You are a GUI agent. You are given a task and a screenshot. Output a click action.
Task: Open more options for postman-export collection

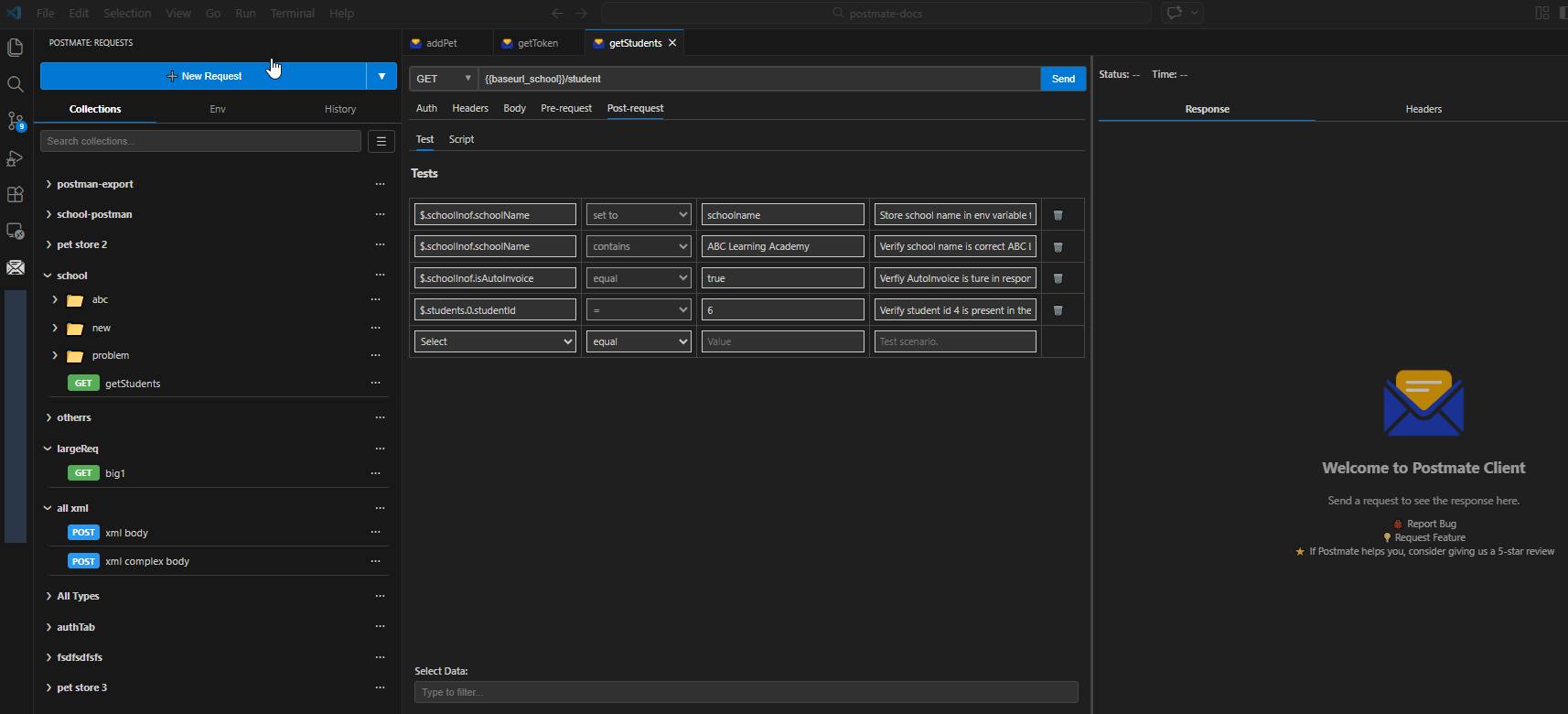pyautogui.click(x=380, y=184)
